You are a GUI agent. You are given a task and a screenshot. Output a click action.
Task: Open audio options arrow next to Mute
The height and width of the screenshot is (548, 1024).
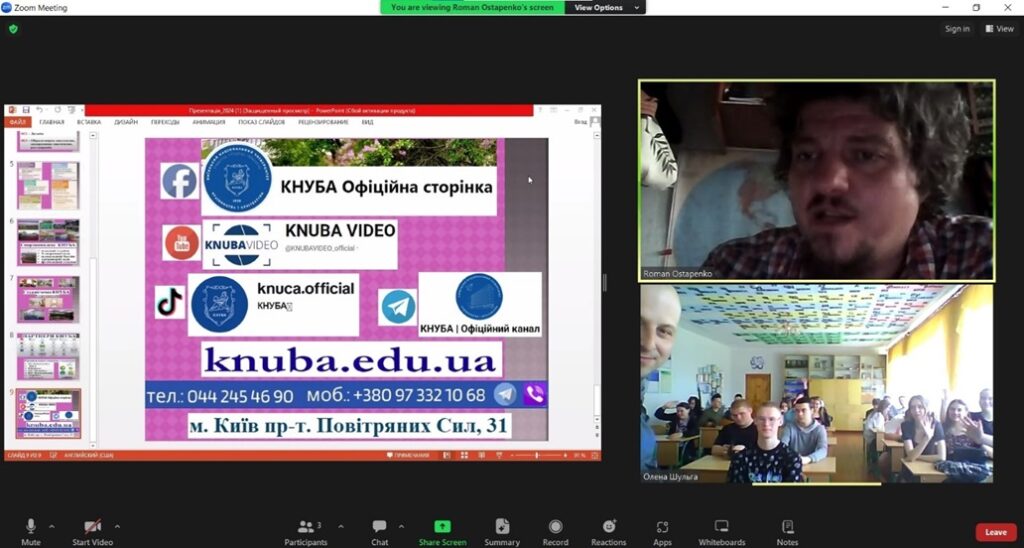pyautogui.click(x=52, y=526)
